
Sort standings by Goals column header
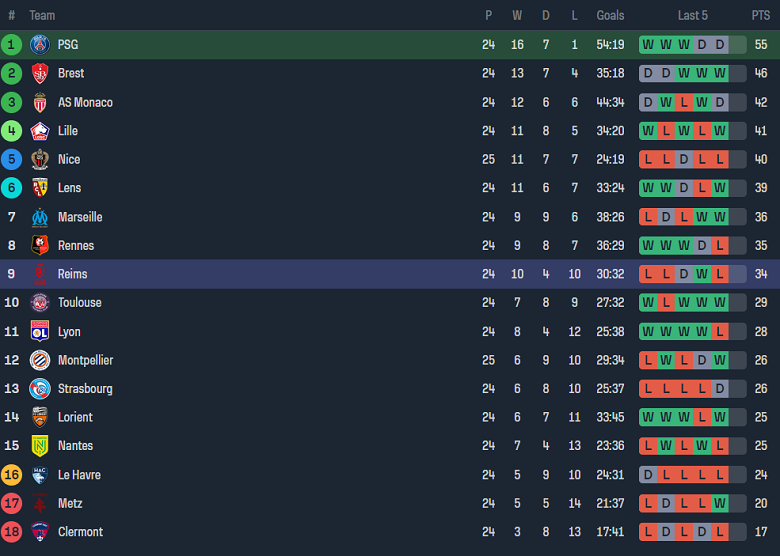click(610, 15)
